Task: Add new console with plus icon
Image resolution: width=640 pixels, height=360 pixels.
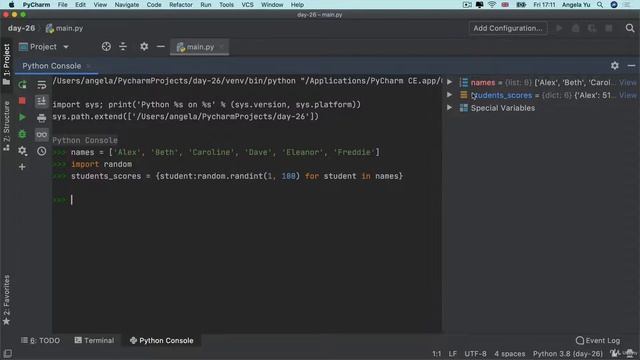Action: pyautogui.click(x=22, y=167)
